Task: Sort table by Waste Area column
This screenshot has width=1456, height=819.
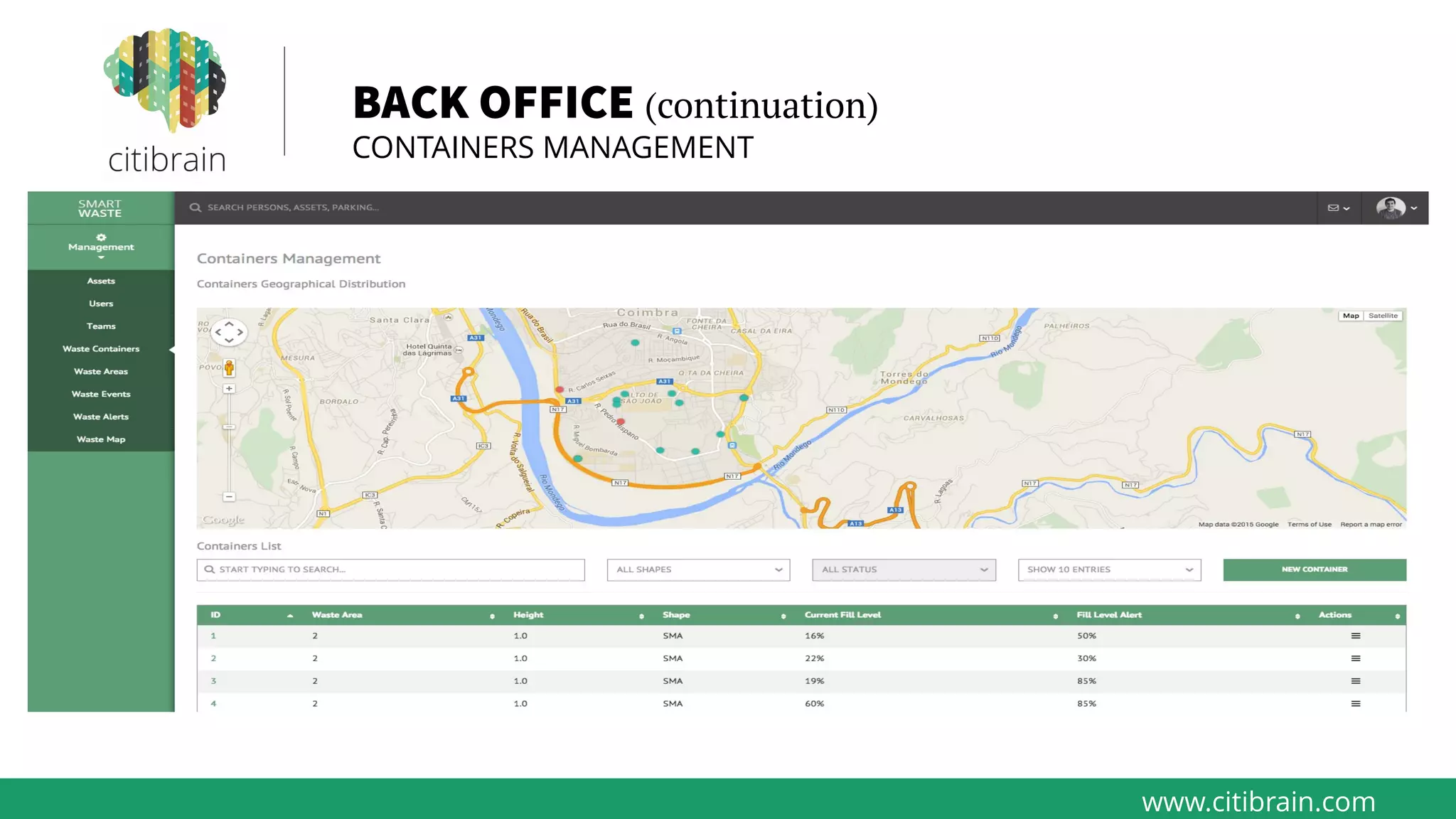Action: click(x=492, y=616)
